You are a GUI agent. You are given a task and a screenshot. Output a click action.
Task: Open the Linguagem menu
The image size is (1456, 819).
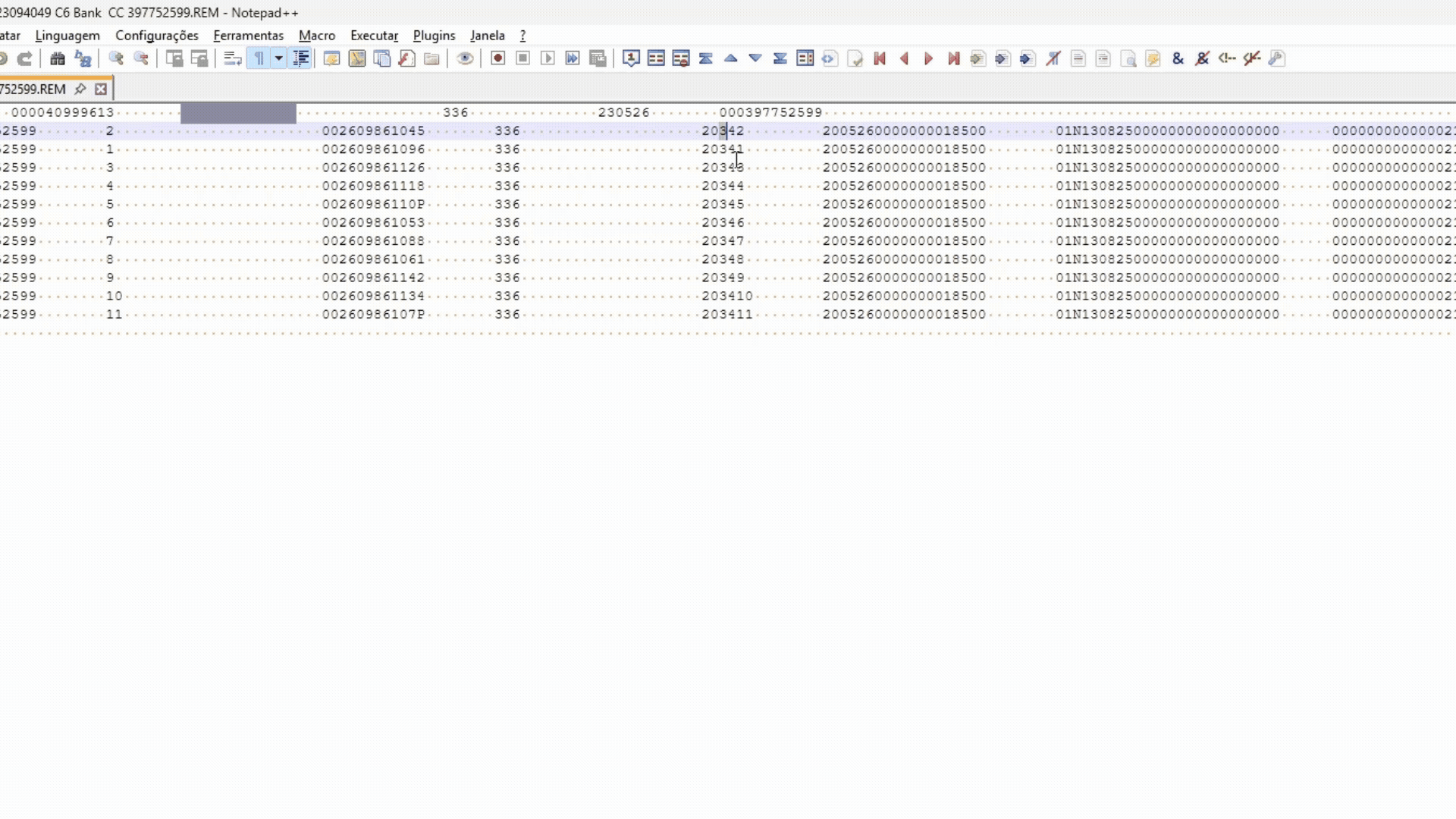click(x=67, y=36)
